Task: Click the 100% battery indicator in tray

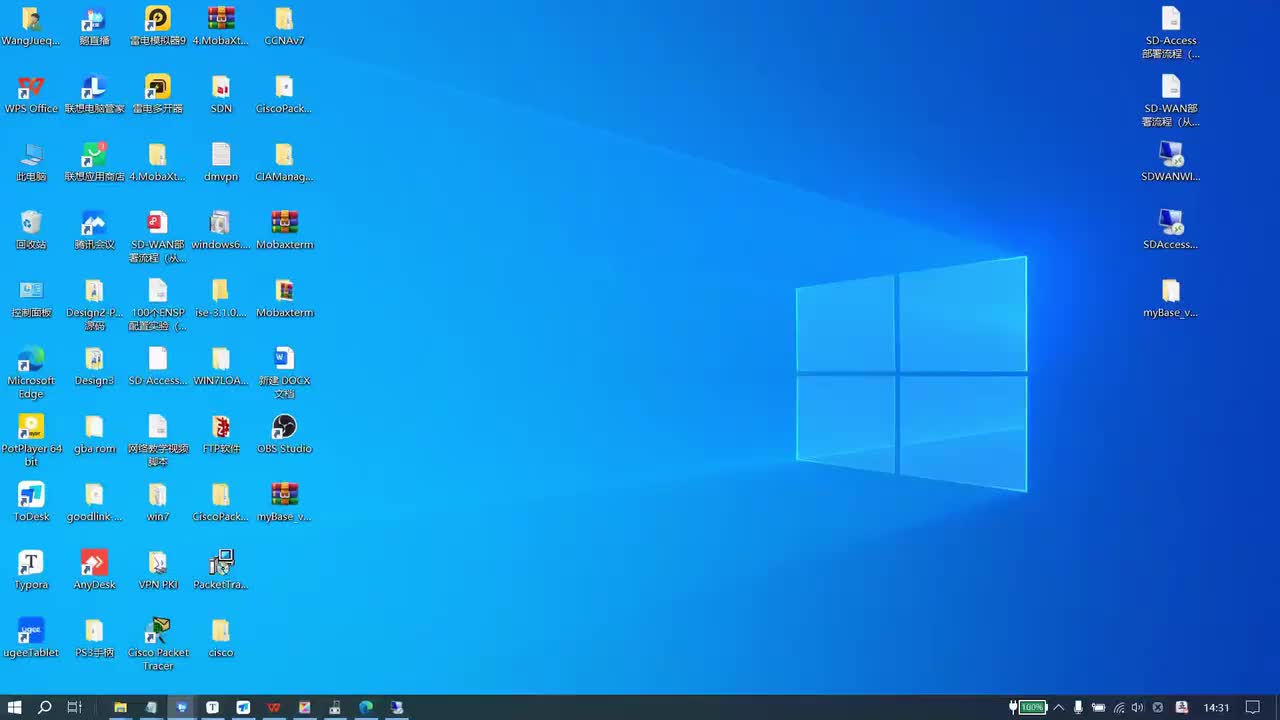Action: [x=1027, y=707]
